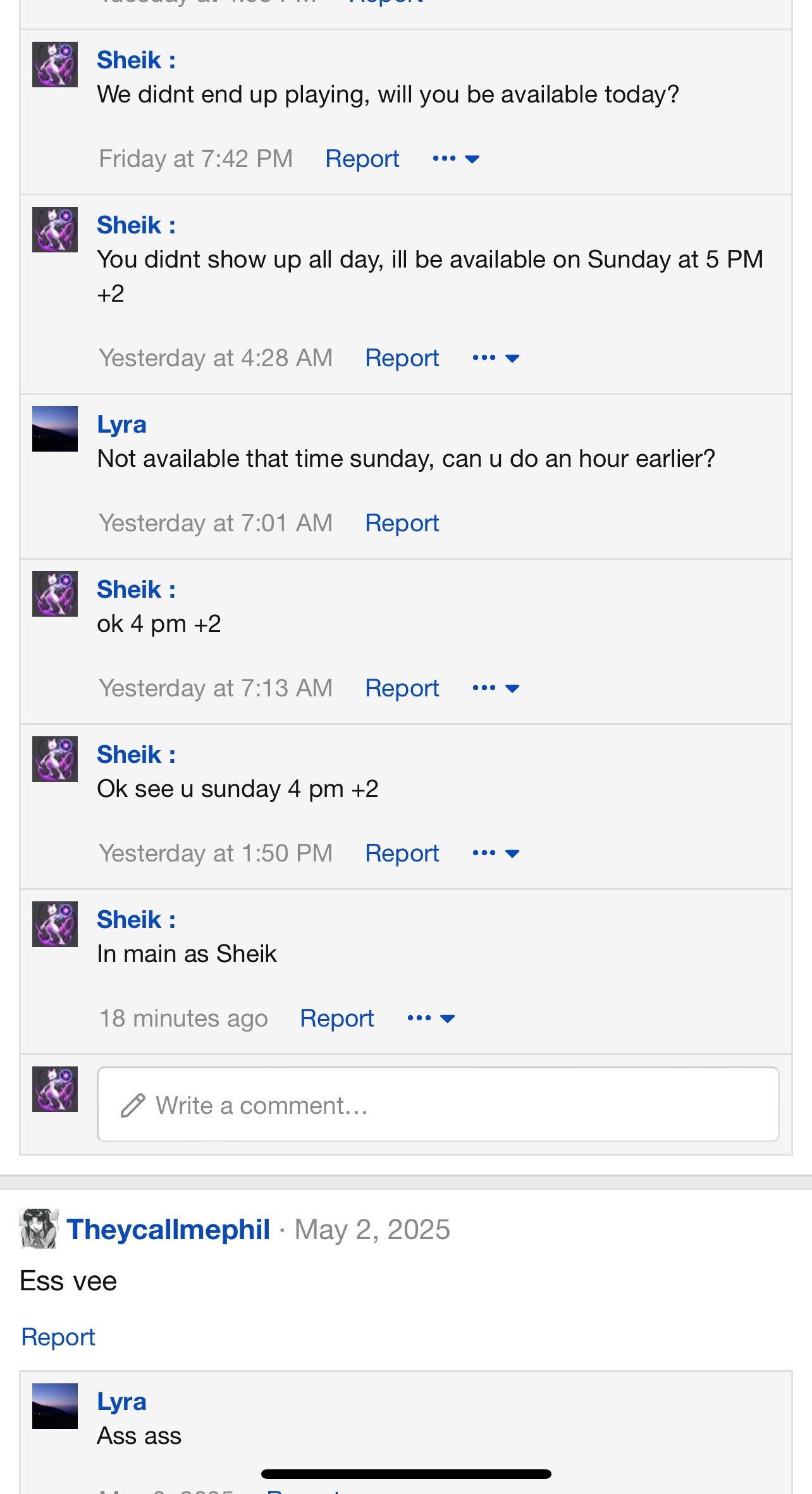Image resolution: width=812 pixels, height=1494 pixels.
Task: Click the Lyra username above 'Not available that time'
Action: pyautogui.click(x=121, y=424)
